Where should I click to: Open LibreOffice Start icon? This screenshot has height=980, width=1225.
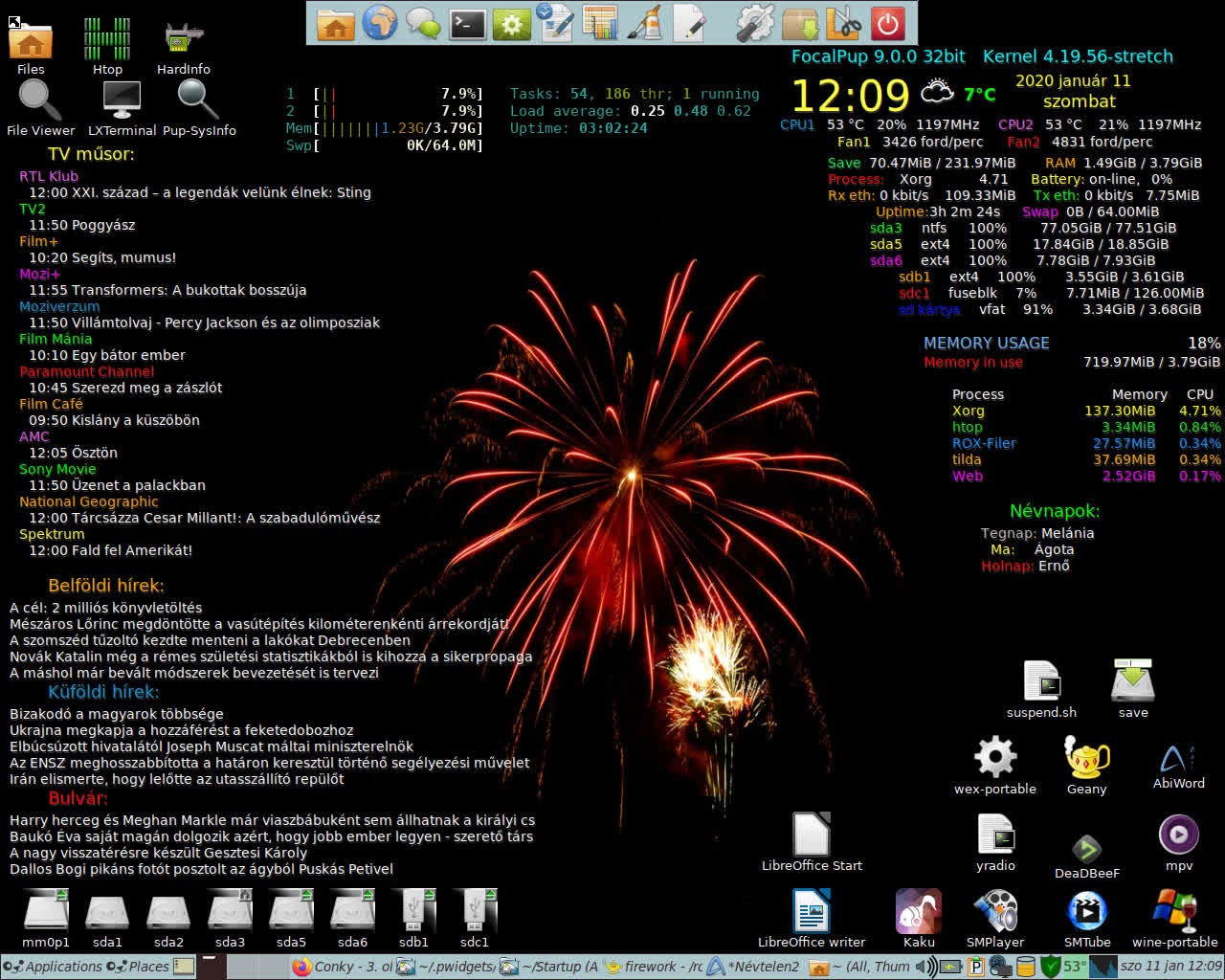tap(812, 842)
